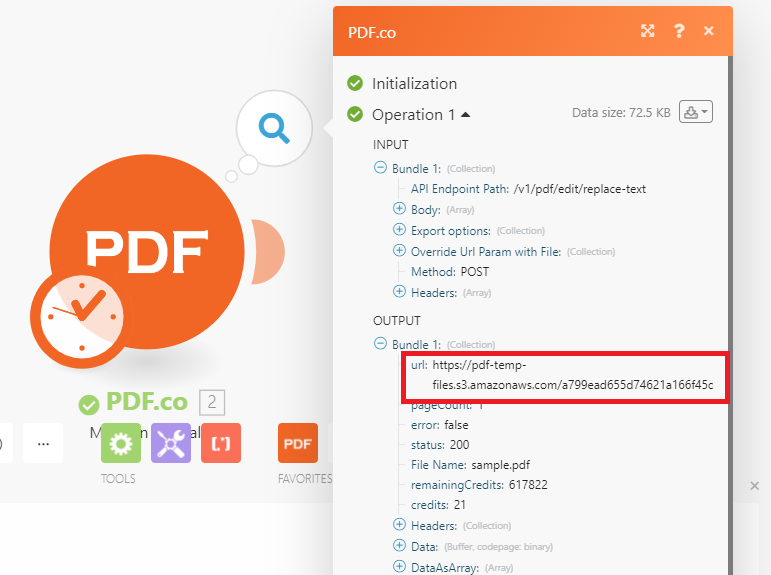This screenshot has width=771, height=575.
Task: Click credits: 21 row
Action: 438,505
